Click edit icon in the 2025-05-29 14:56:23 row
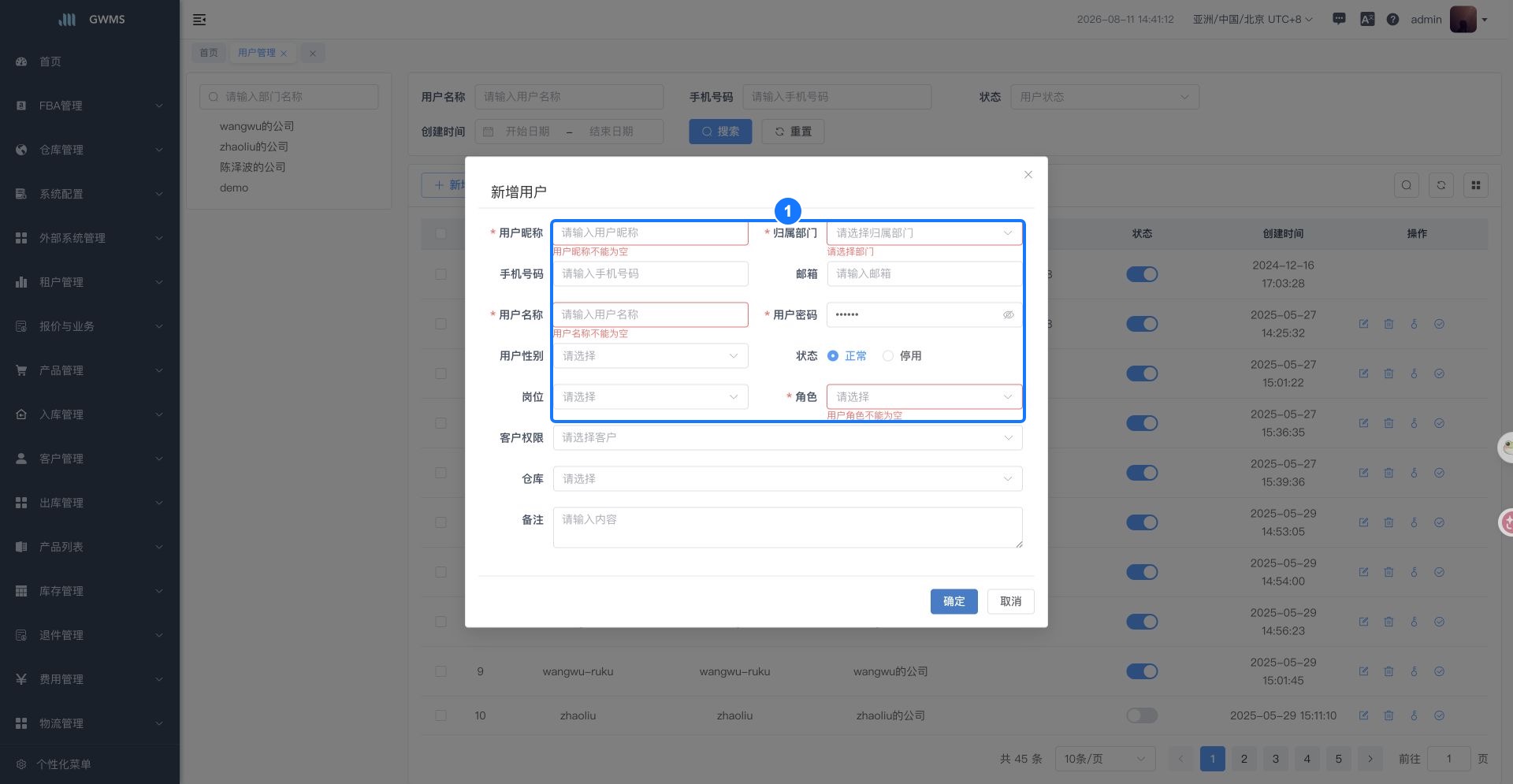This screenshot has height=784, width=1513. point(1363,622)
